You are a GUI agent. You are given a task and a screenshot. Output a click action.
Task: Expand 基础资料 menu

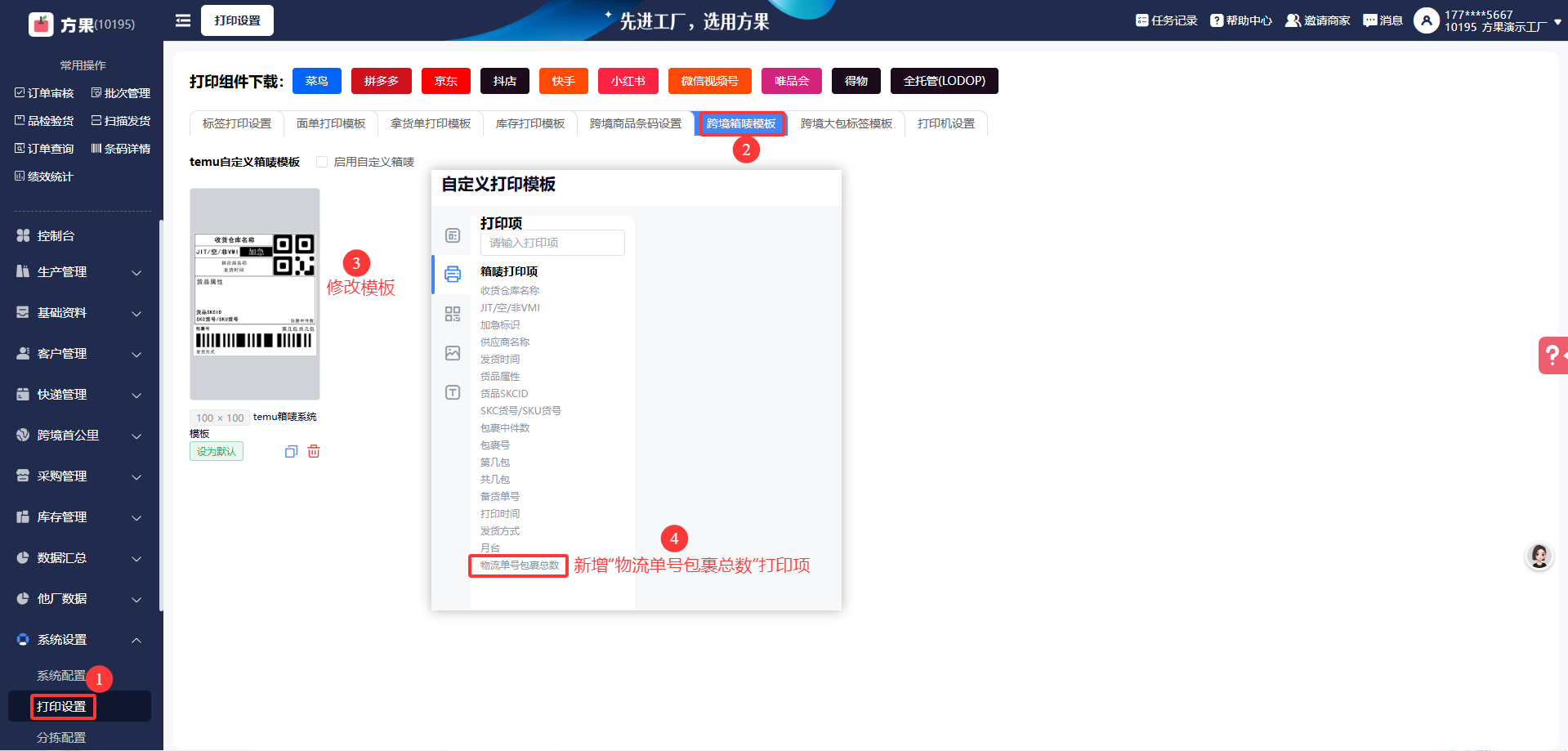[x=79, y=312]
